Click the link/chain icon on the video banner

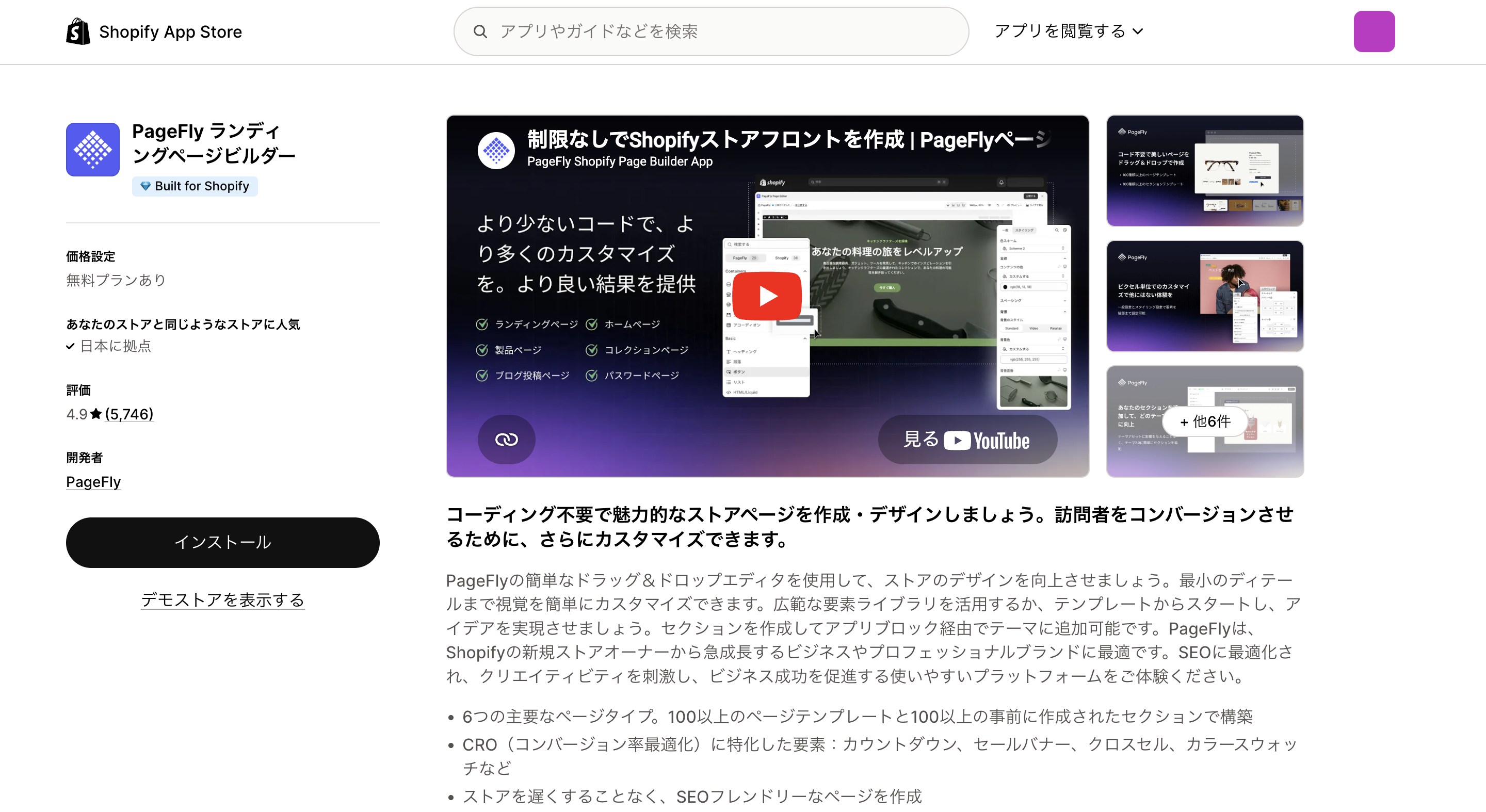click(506, 439)
